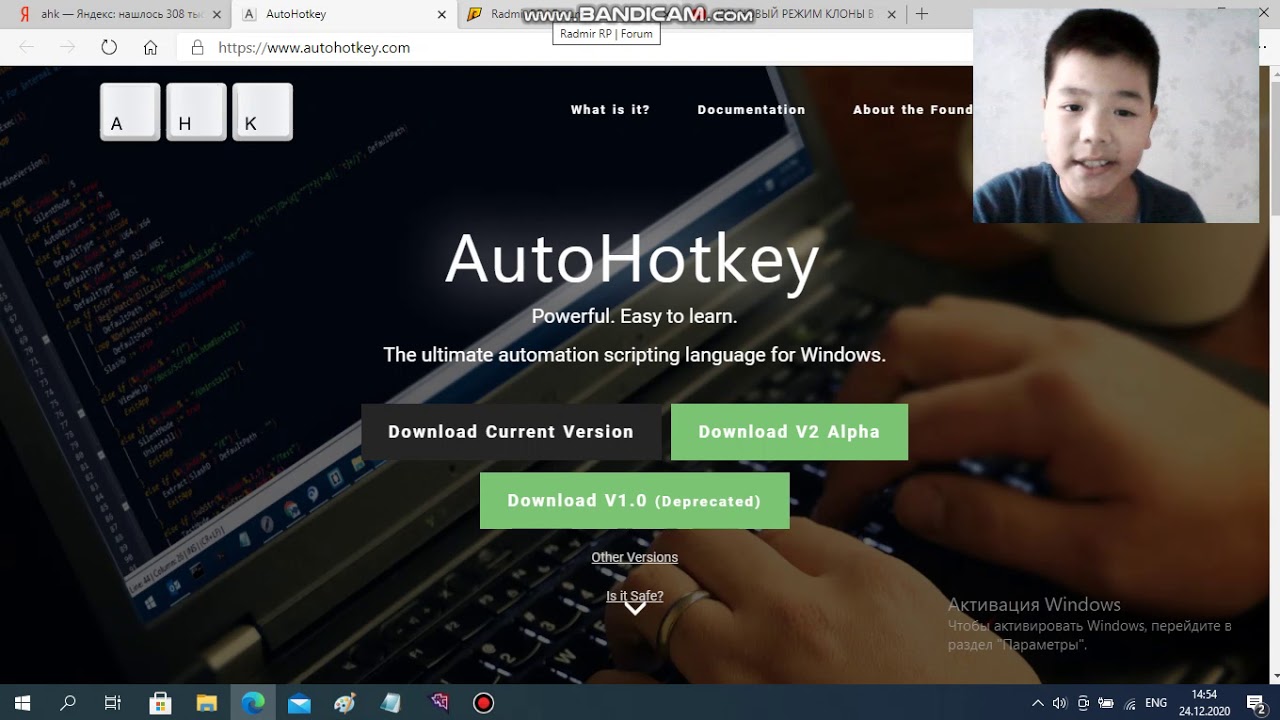1280x720 pixels.
Task: Click the Meet Now camera tray icon
Action: [1083, 703]
